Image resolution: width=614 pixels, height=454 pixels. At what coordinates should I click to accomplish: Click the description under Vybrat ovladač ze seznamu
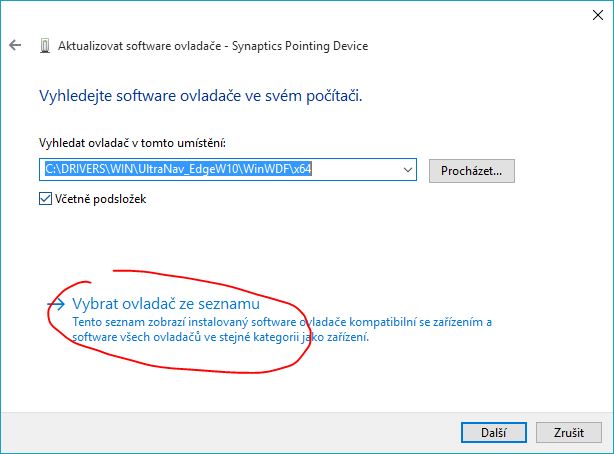(280, 330)
